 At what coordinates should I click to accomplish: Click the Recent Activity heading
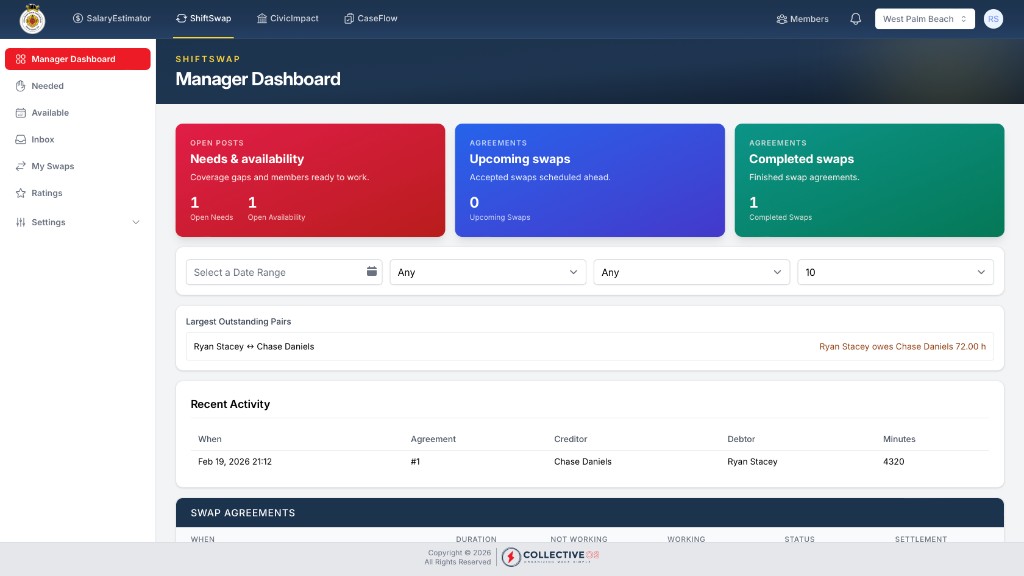click(x=230, y=404)
